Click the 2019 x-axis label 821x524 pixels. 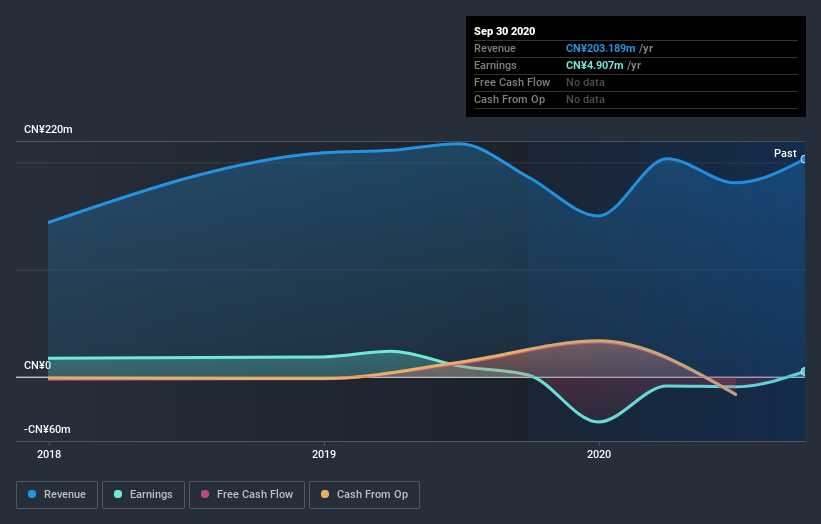click(324, 454)
